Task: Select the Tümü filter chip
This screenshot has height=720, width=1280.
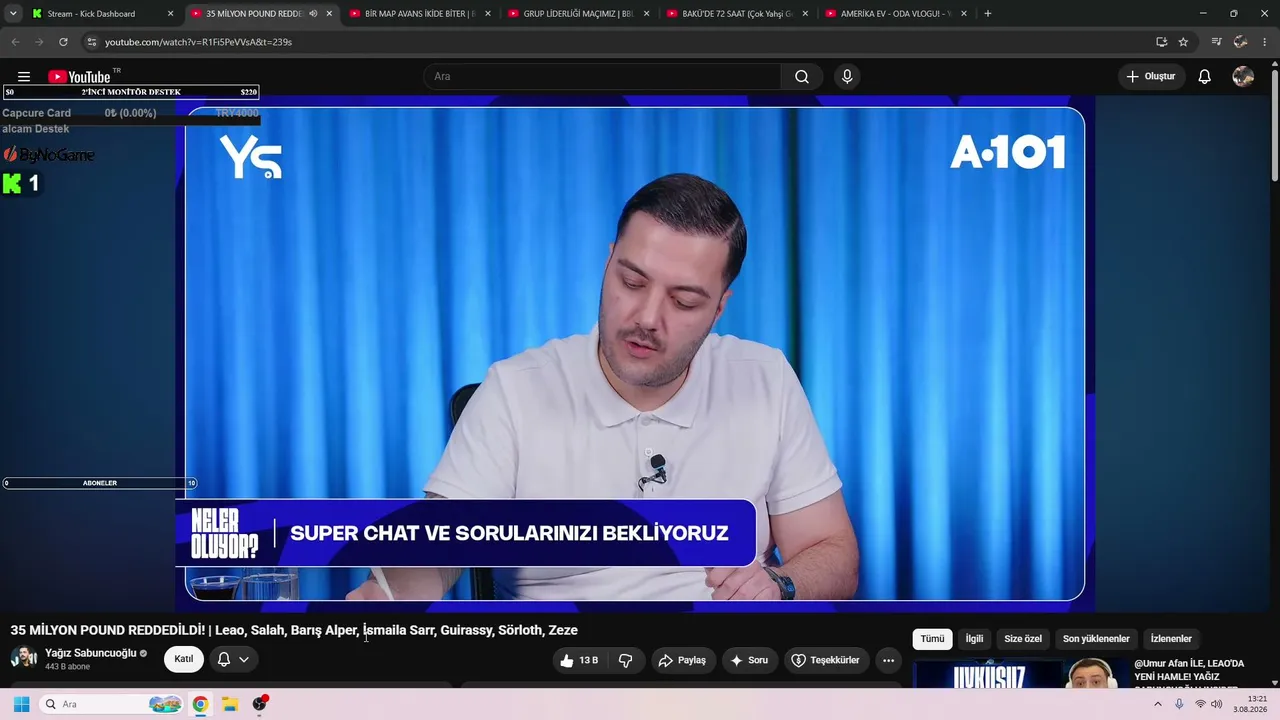Action: click(x=932, y=639)
